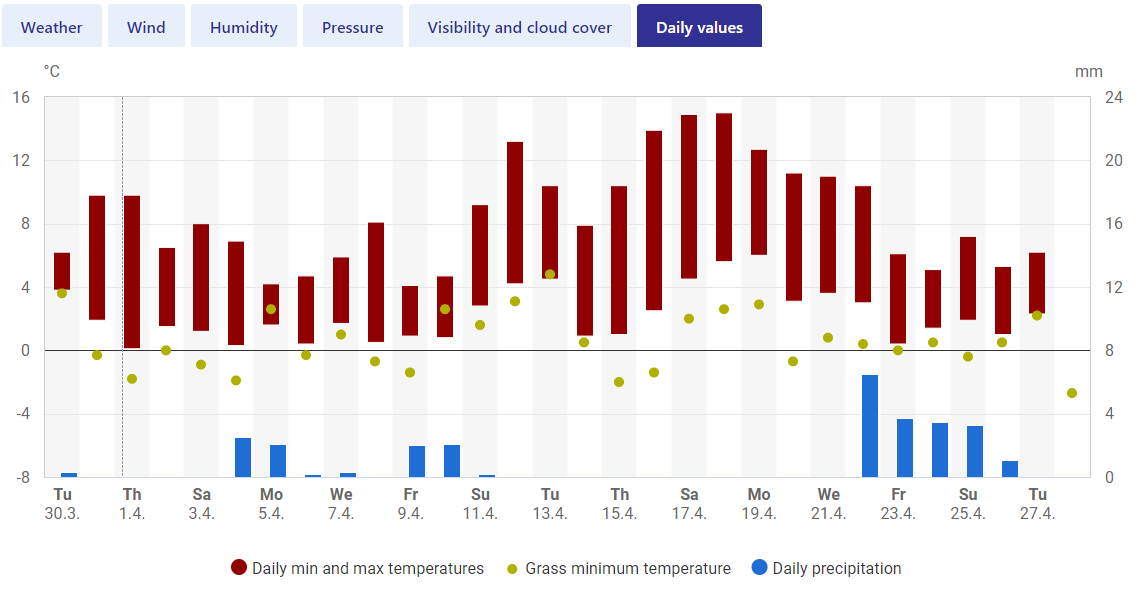The image size is (1141, 595).
Task: Click the olive grass temperature legend dot
Action: click(x=512, y=569)
